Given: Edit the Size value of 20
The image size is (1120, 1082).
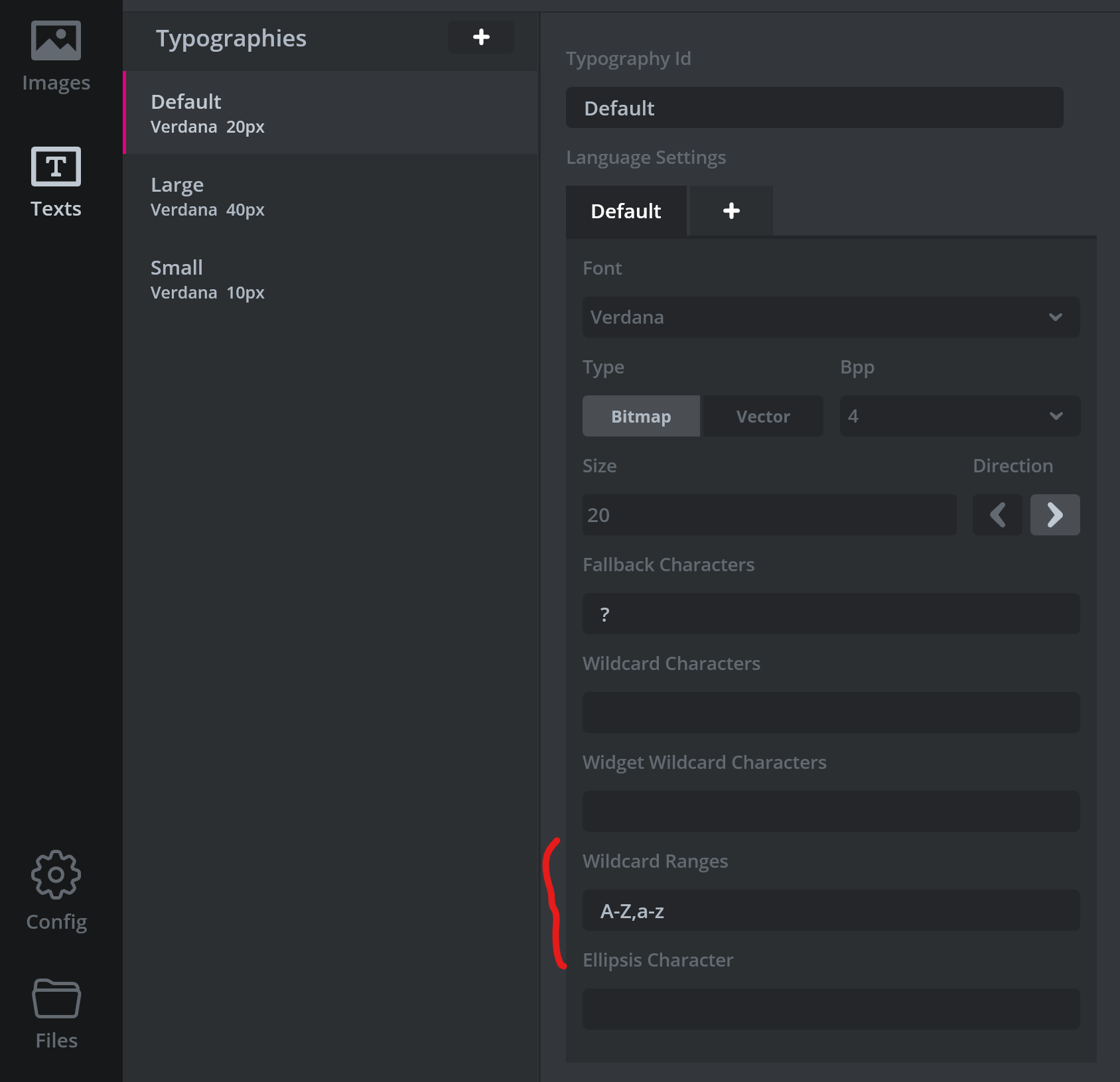Looking at the screenshot, I should click(768, 515).
